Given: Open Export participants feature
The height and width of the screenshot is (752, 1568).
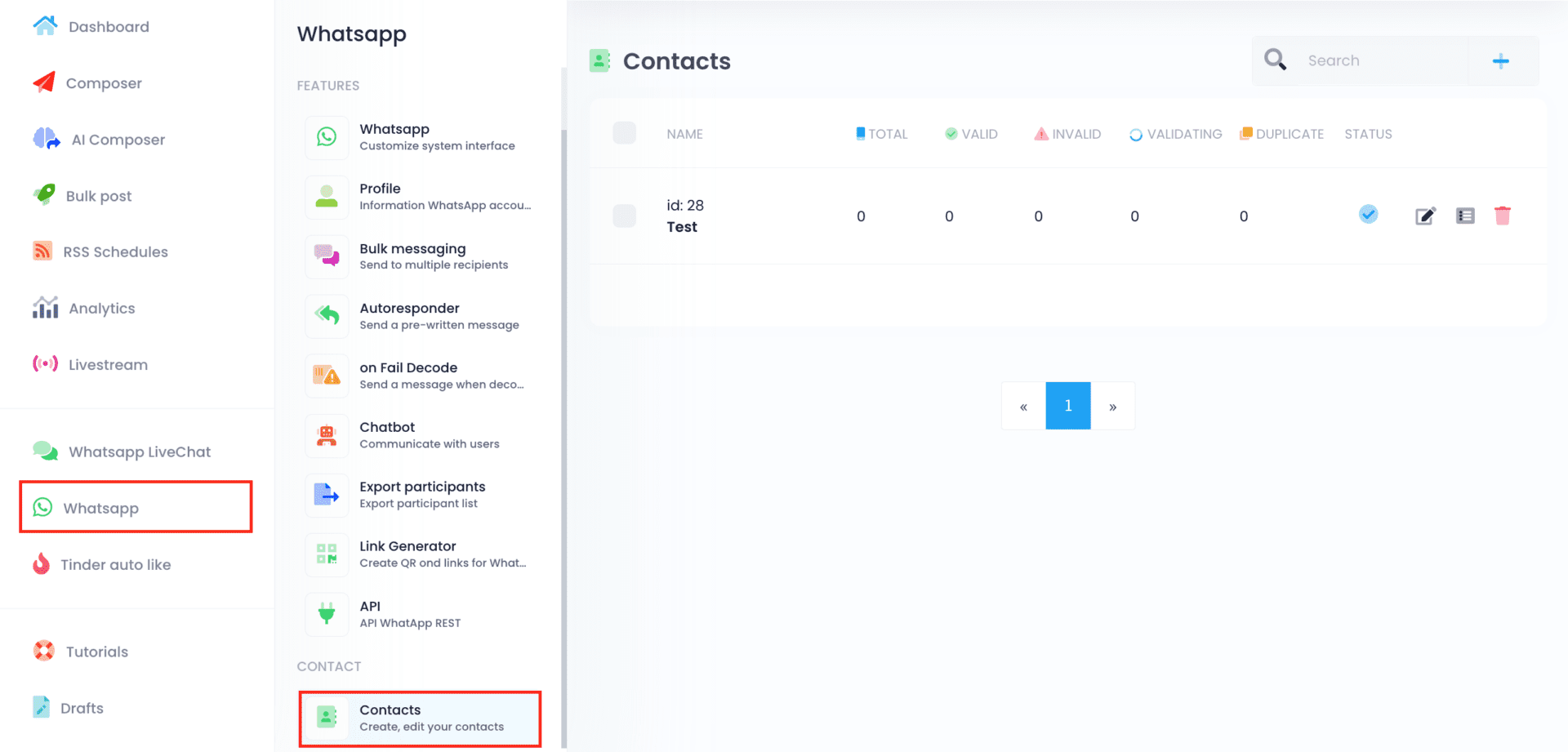Looking at the screenshot, I should [x=422, y=494].
